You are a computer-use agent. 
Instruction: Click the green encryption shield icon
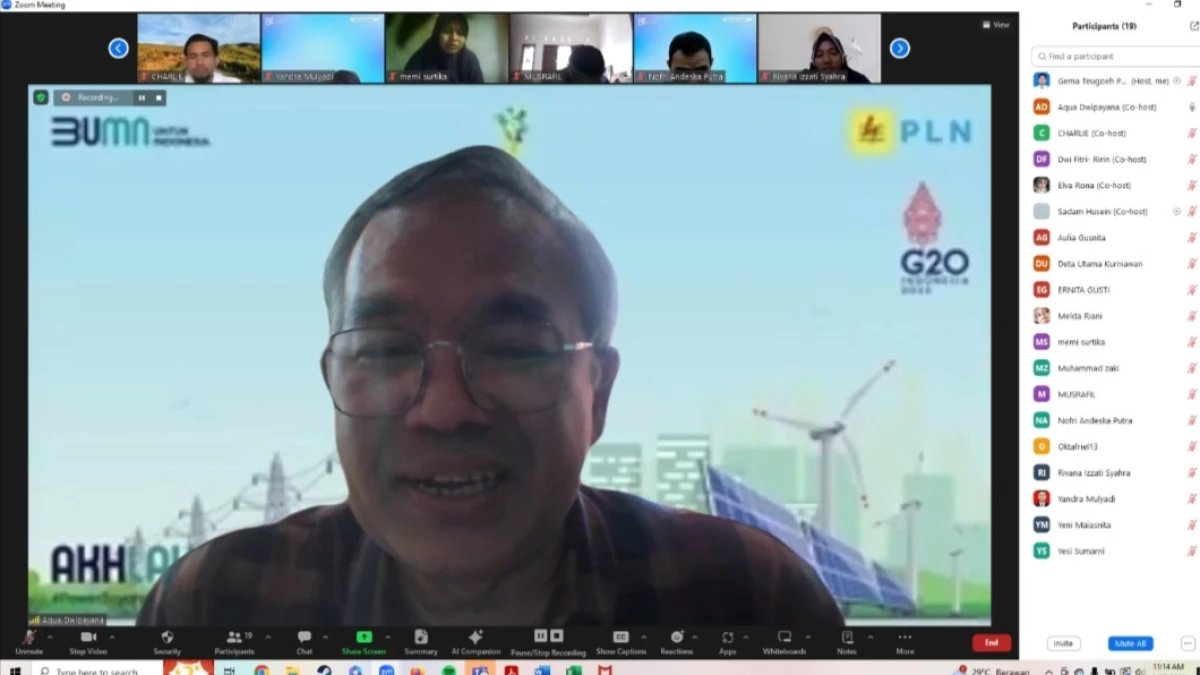click(41, 97)
